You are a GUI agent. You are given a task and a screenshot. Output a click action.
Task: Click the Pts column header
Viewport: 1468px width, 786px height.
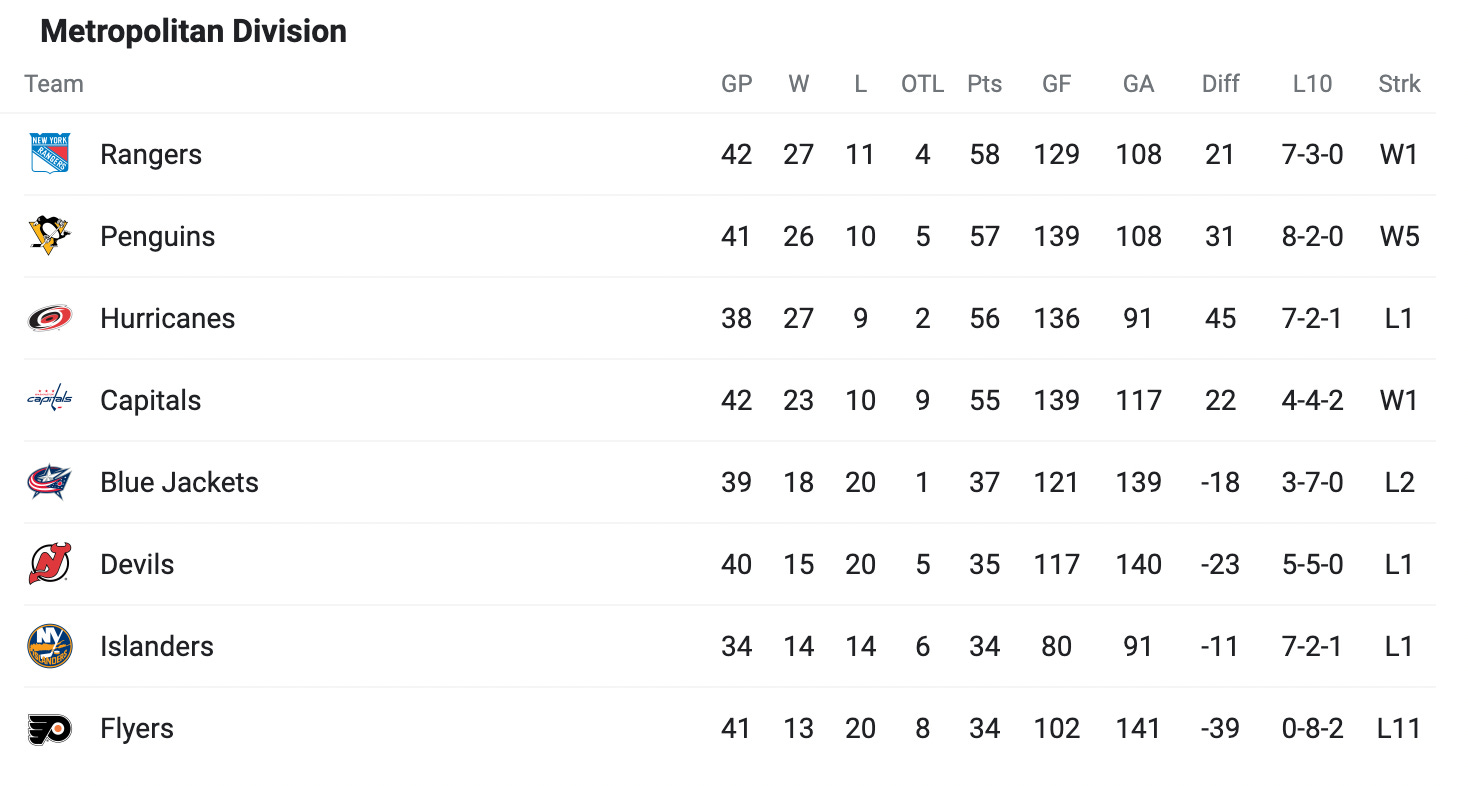[x=984, y=84]
